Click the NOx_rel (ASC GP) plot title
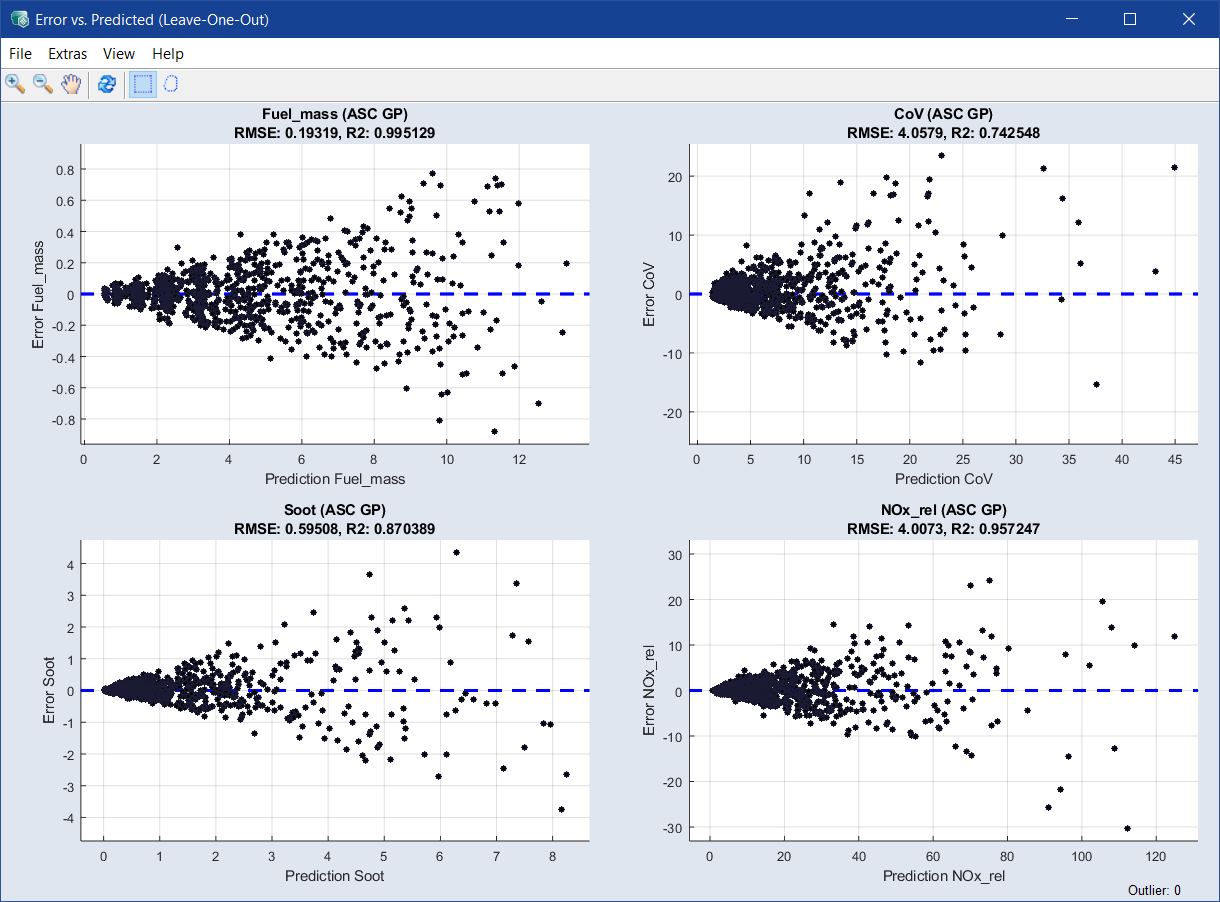 (946, 511)
